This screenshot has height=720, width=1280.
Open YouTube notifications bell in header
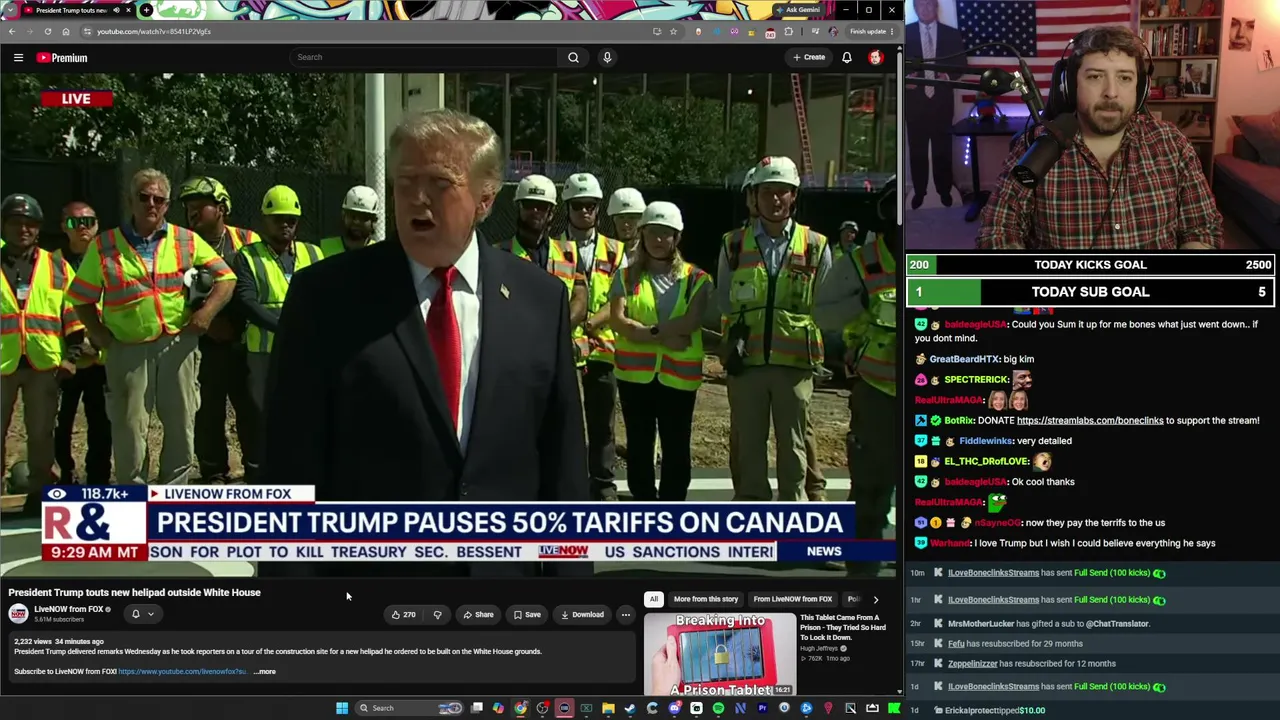(847, 57)
